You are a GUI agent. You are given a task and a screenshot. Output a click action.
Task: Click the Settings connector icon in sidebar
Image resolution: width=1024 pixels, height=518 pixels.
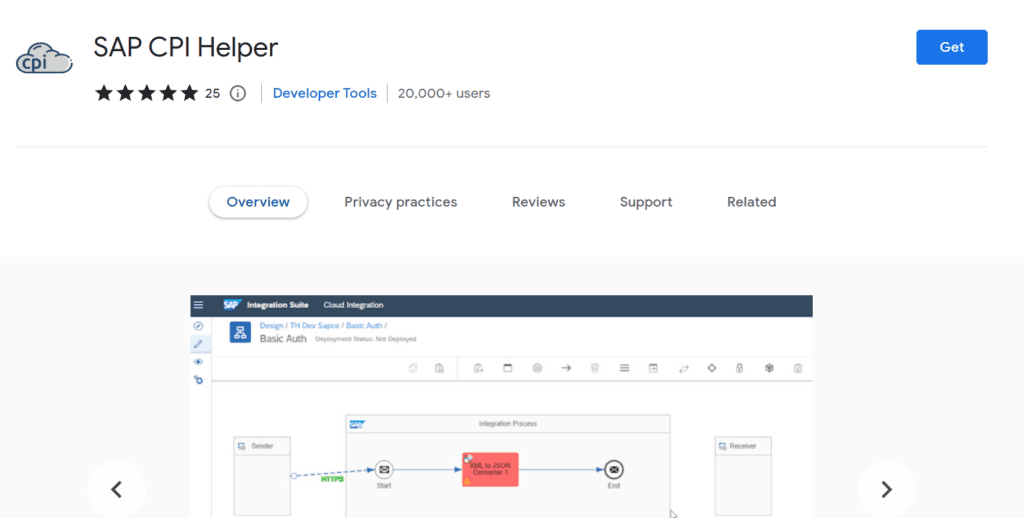(199, 380)
